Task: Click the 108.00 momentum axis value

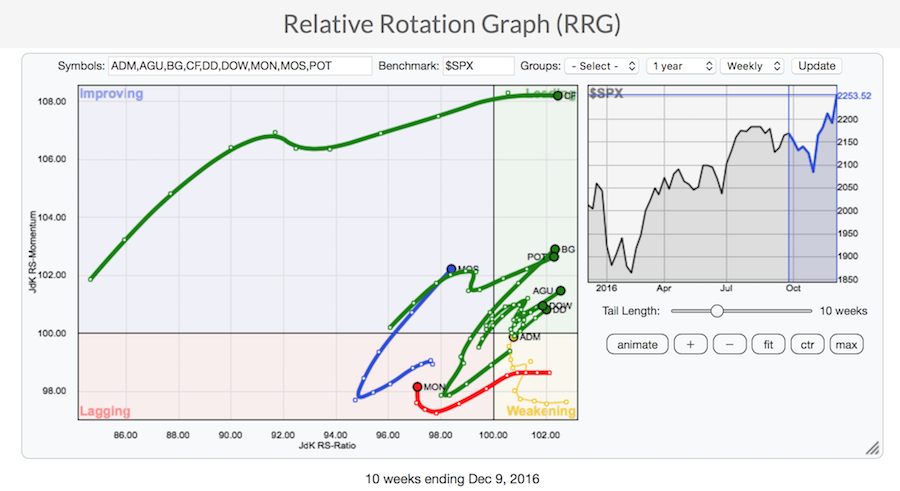Action: click(52, 102)
